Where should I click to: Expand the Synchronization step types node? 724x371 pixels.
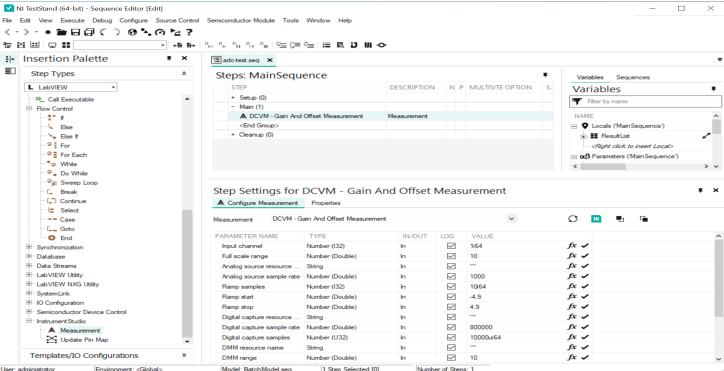pos(29,247)
